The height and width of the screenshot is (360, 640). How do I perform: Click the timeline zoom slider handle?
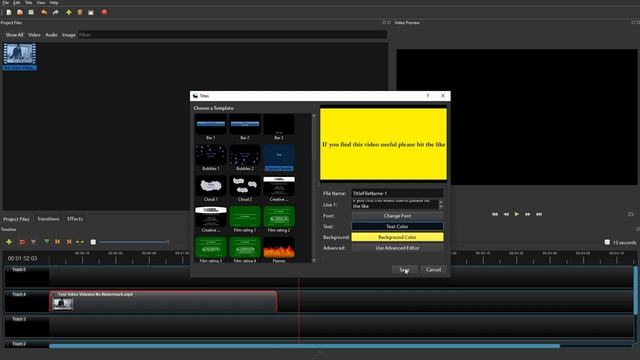[93, 242]
